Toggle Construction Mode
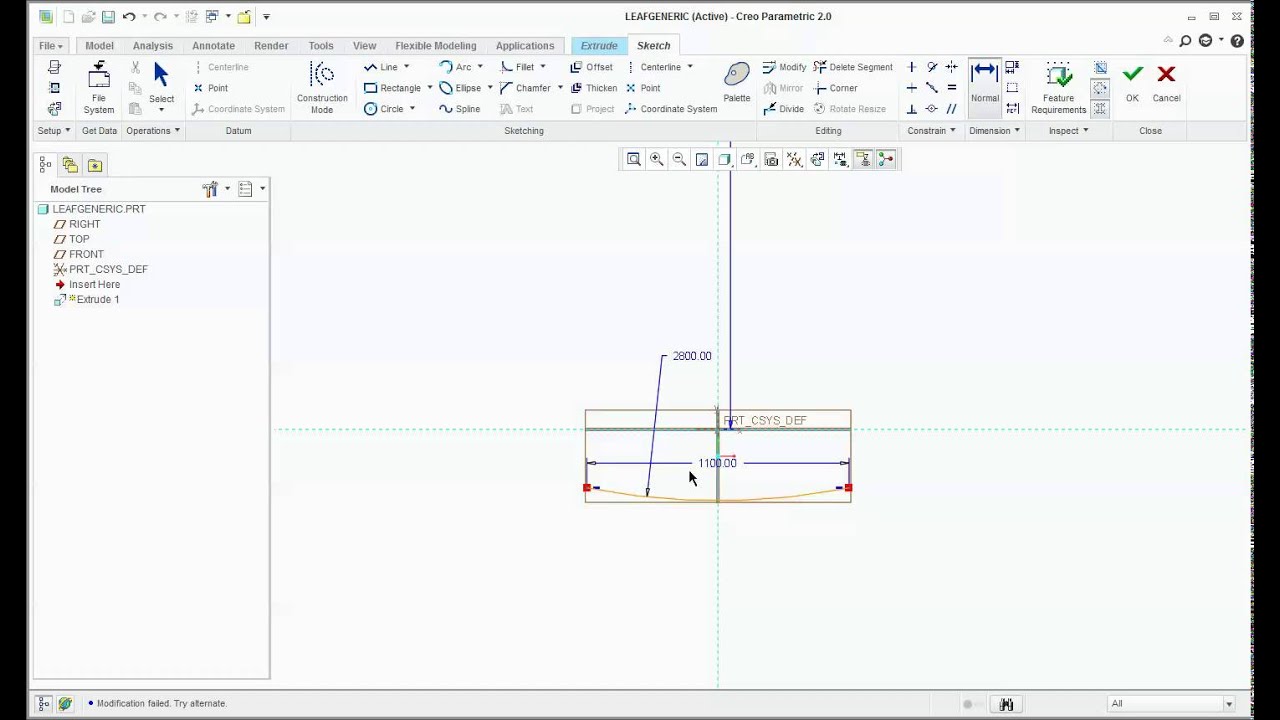The height and width of the screenshot is (720, 1280). (x=322, y=88)
